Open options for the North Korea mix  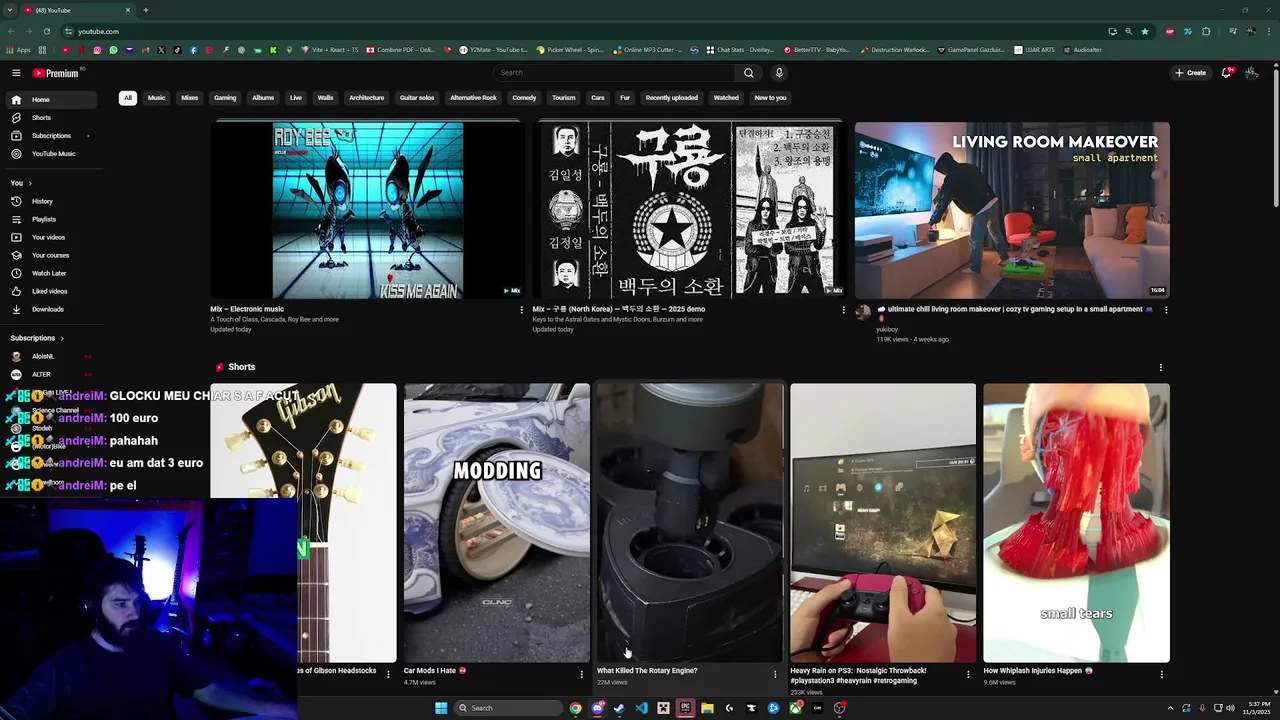pyautogui.click(x=843, y=310)
